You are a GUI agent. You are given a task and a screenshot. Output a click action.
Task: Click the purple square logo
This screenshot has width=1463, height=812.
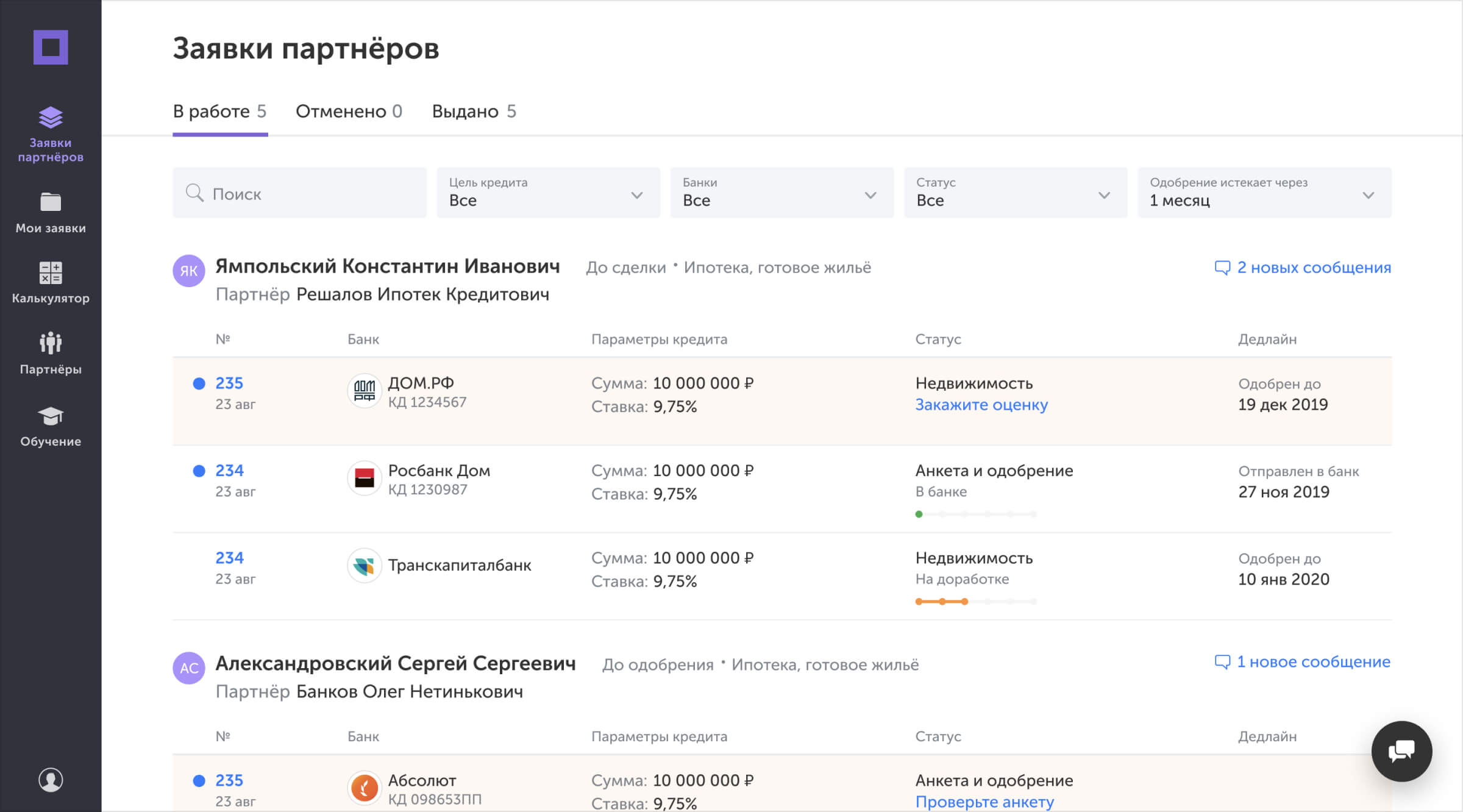(51, 47)
